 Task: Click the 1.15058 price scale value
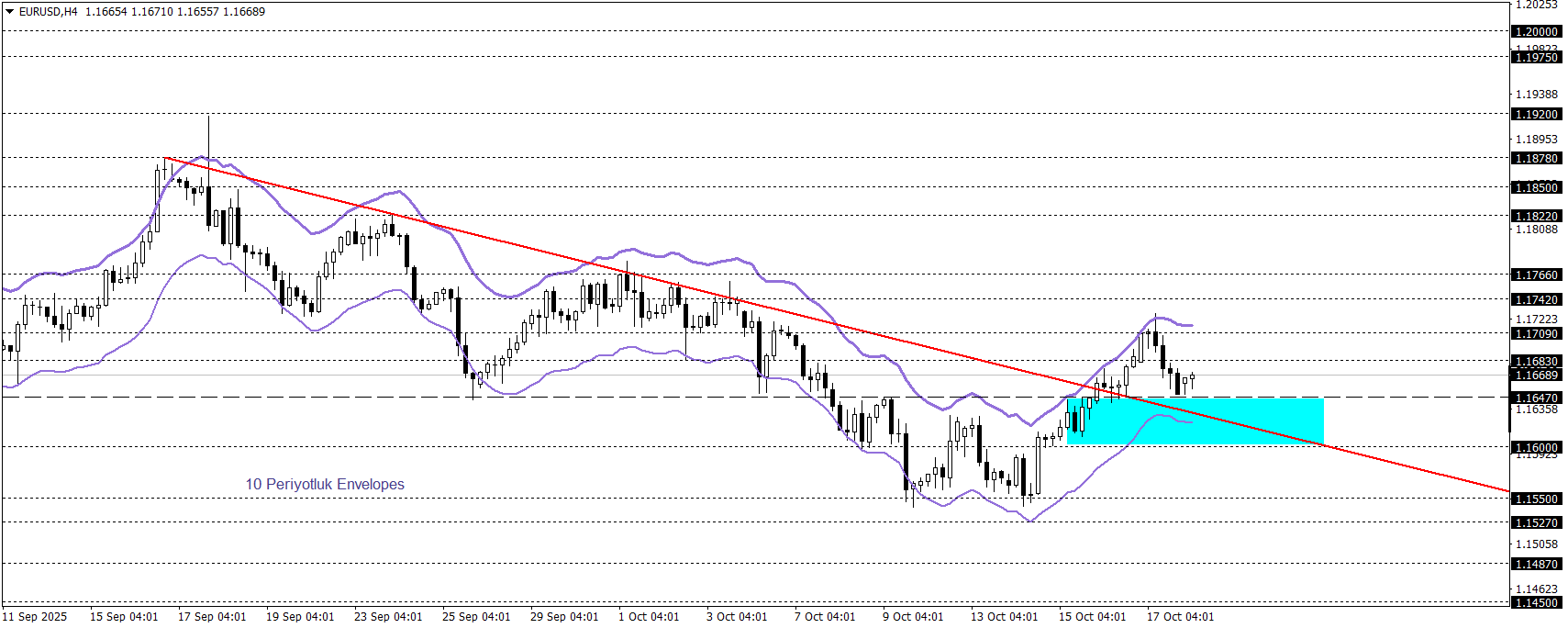(x=1536, y=544)
